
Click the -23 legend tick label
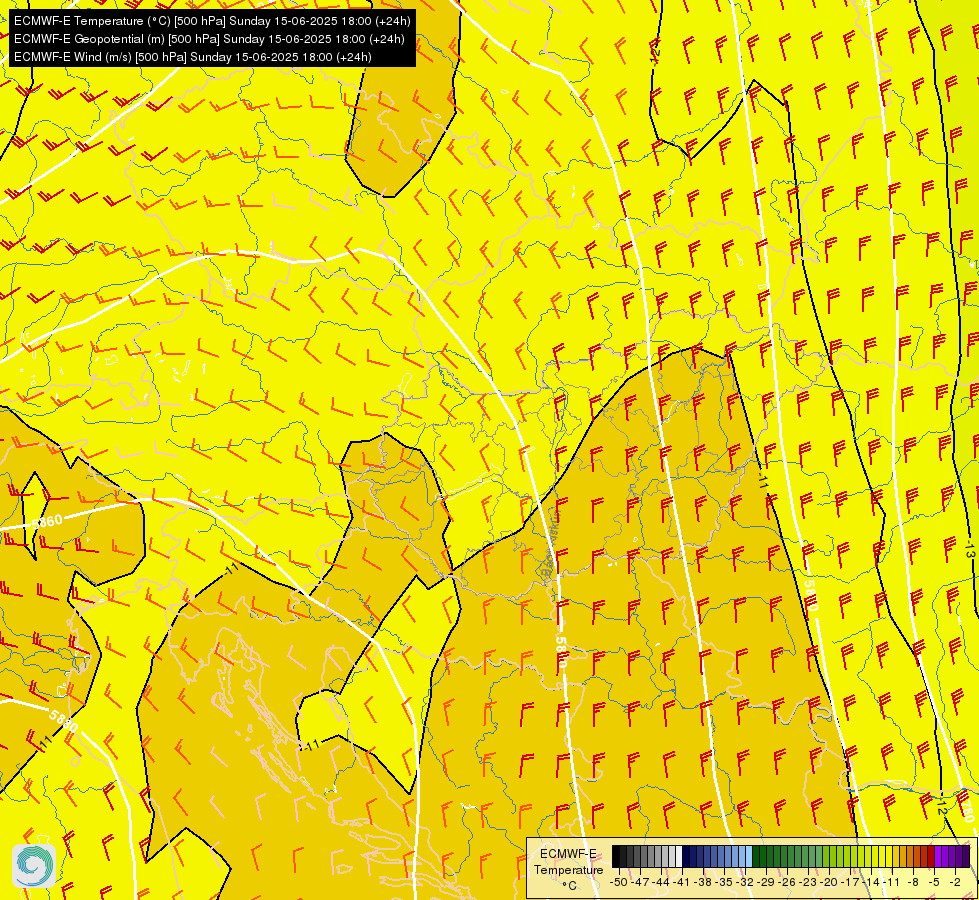tap(808, 882)
